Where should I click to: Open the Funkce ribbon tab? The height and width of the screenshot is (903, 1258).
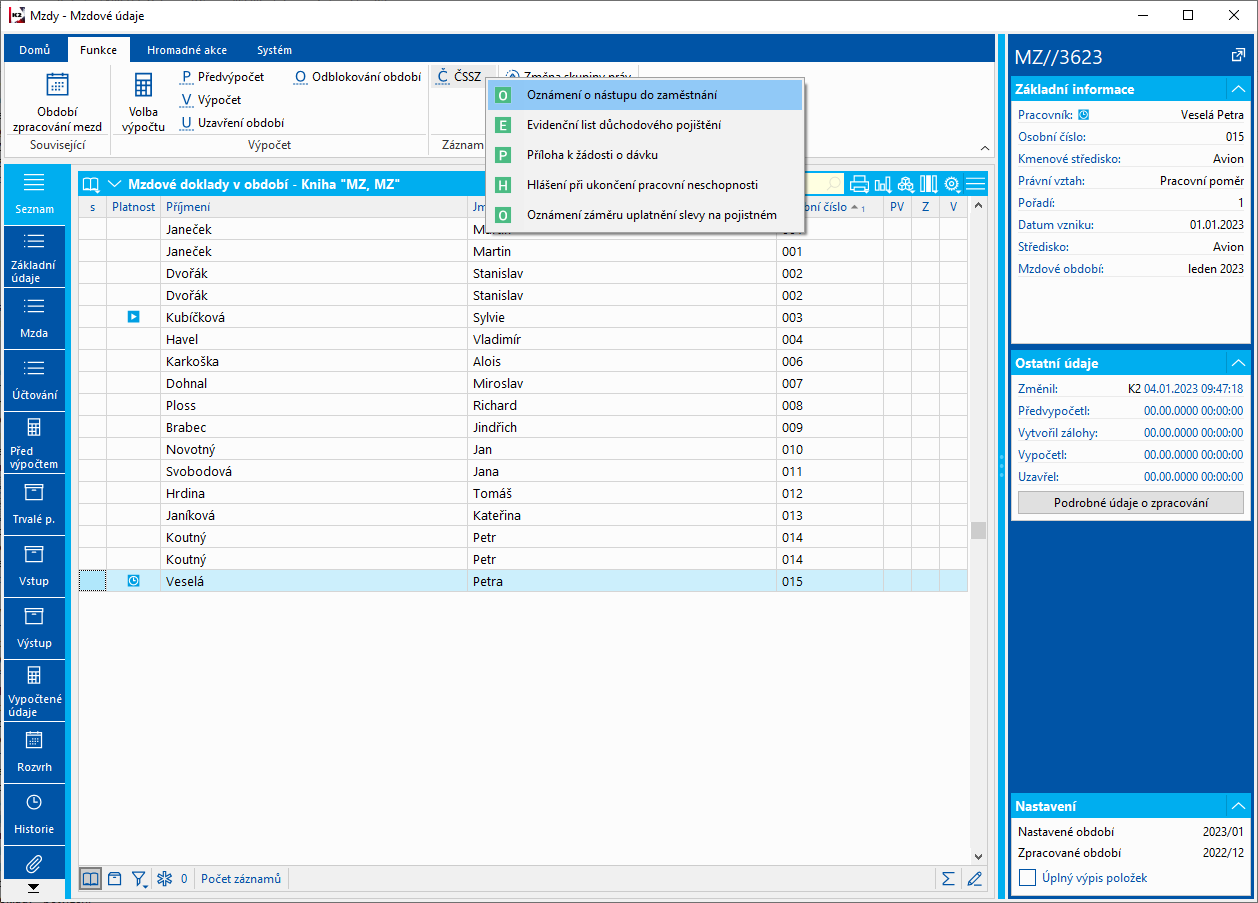(98, 50)
